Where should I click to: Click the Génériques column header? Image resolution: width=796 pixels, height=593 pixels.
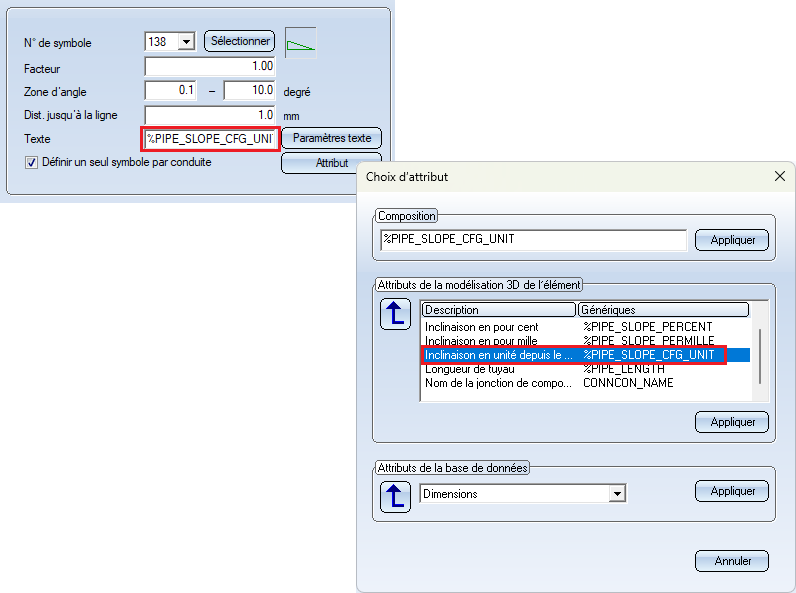pyautogui.click(x=663, y=310)
